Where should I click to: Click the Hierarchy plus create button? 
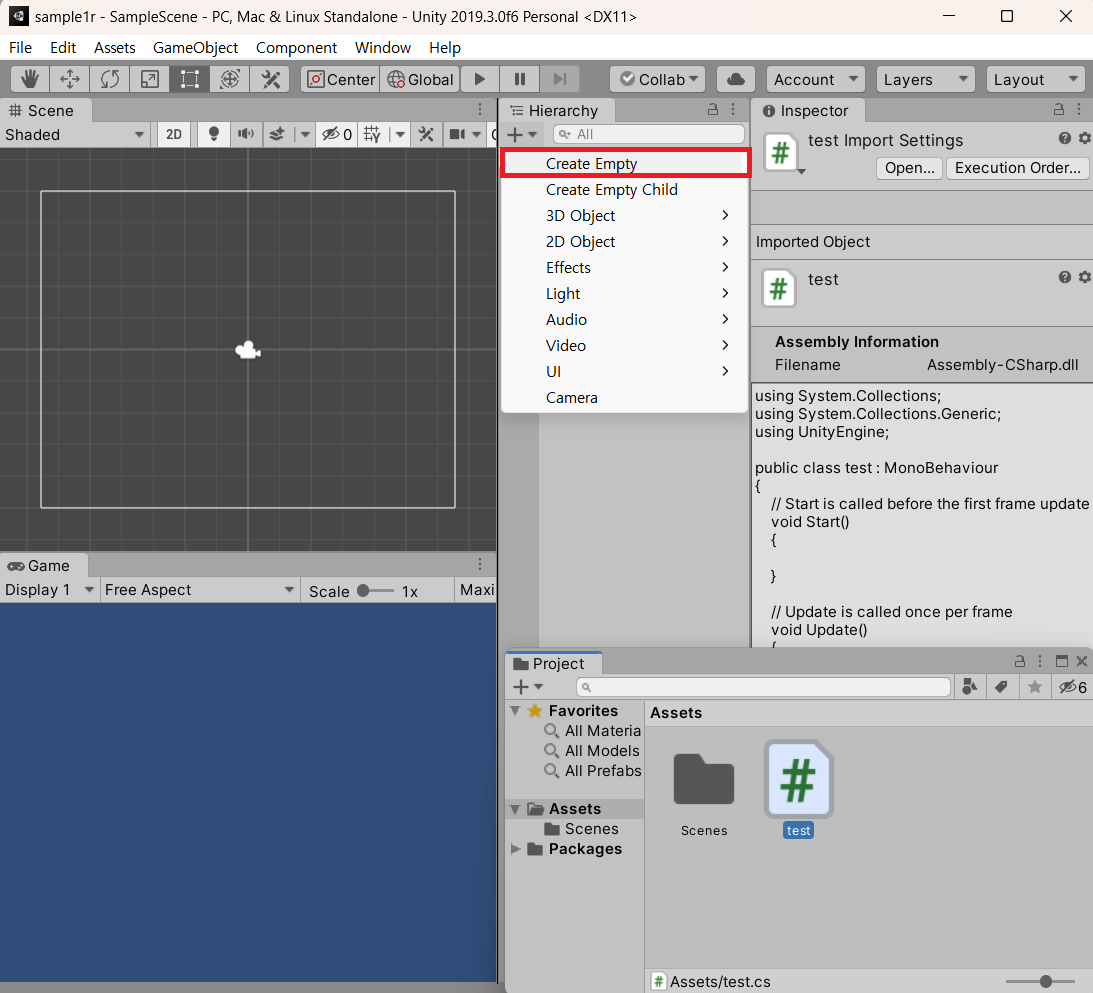(x=521, y=134)
